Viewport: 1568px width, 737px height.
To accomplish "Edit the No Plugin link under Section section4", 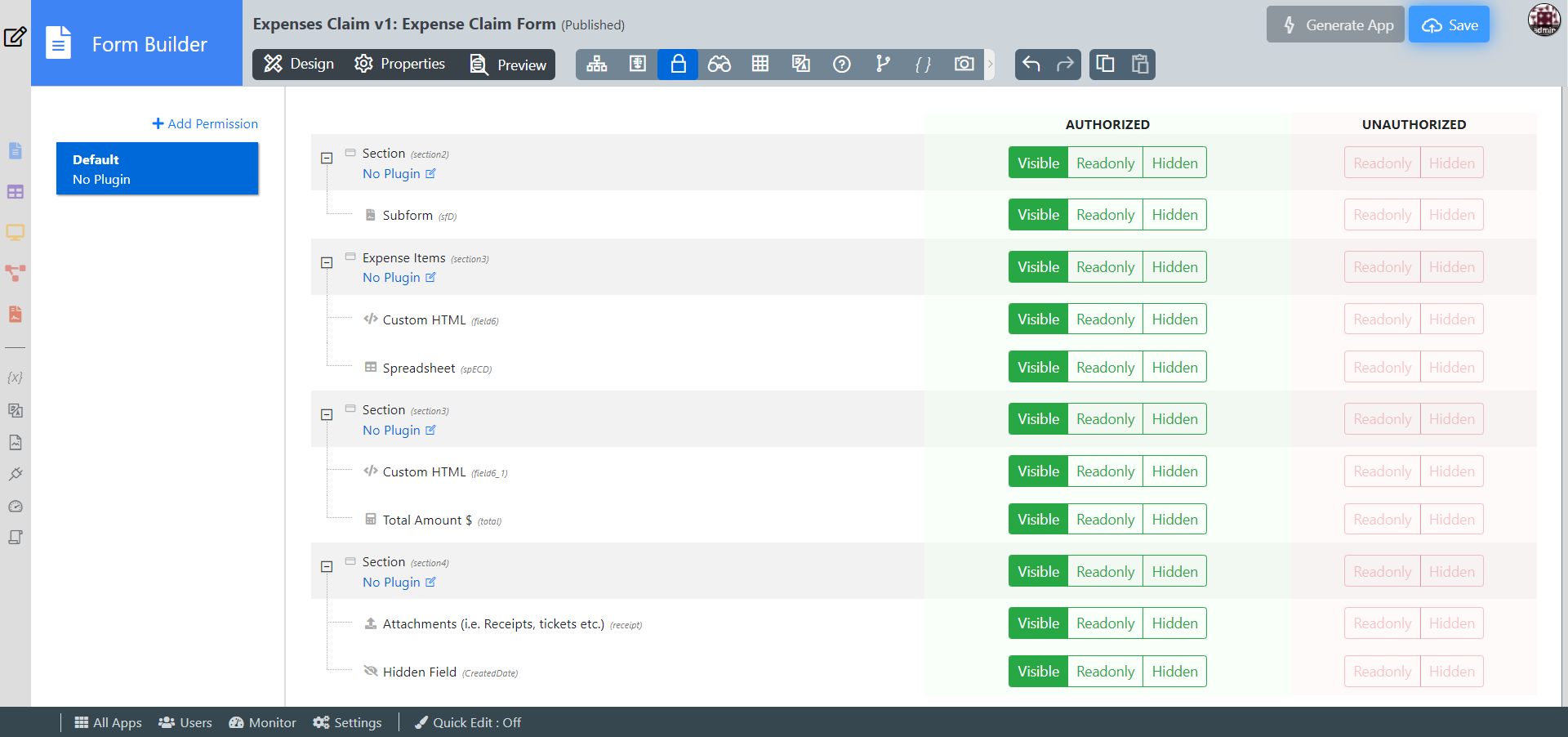I will coord(399,583).
